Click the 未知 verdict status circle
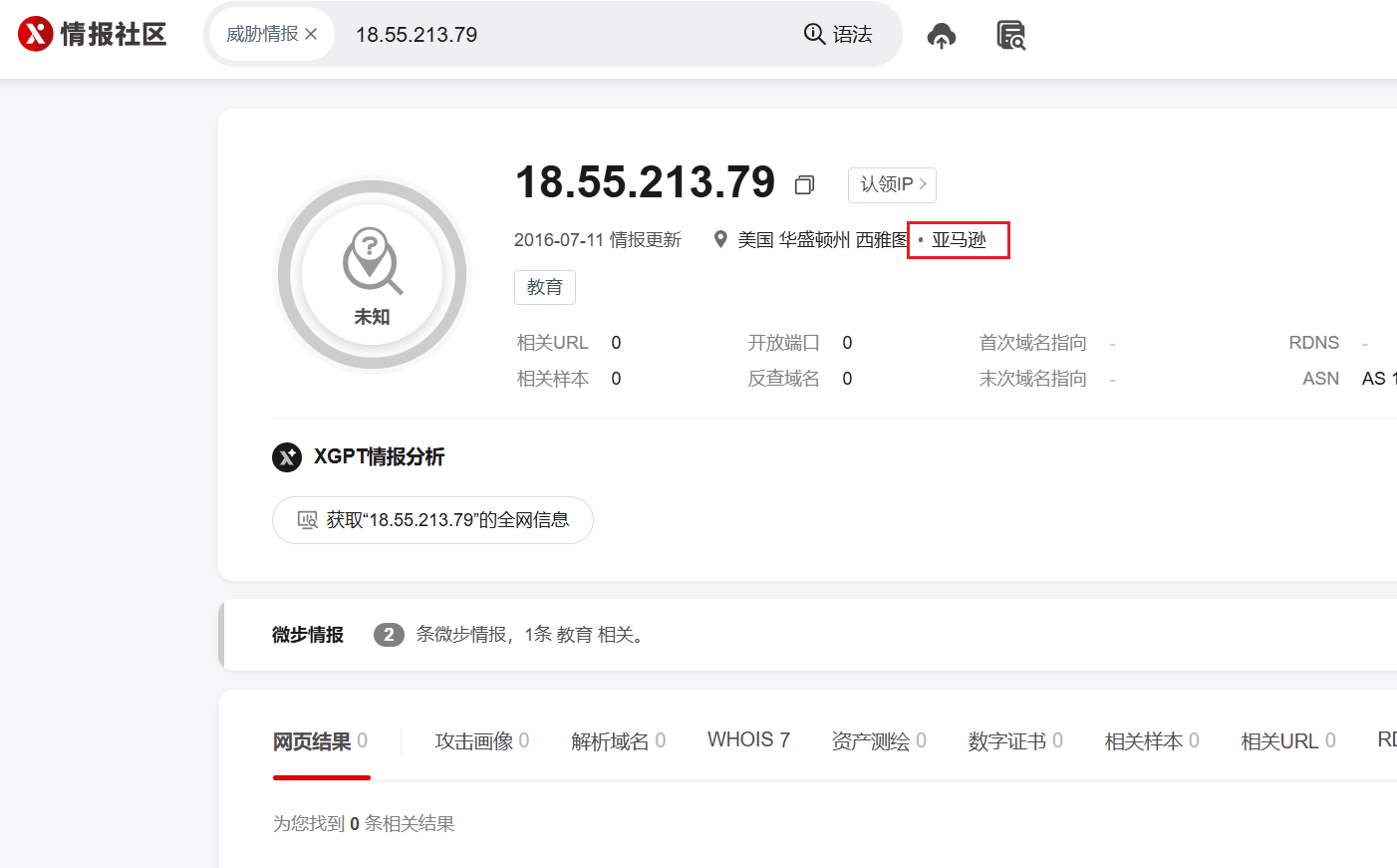The width and height of the screenshot is (1397, 868). 372,273
